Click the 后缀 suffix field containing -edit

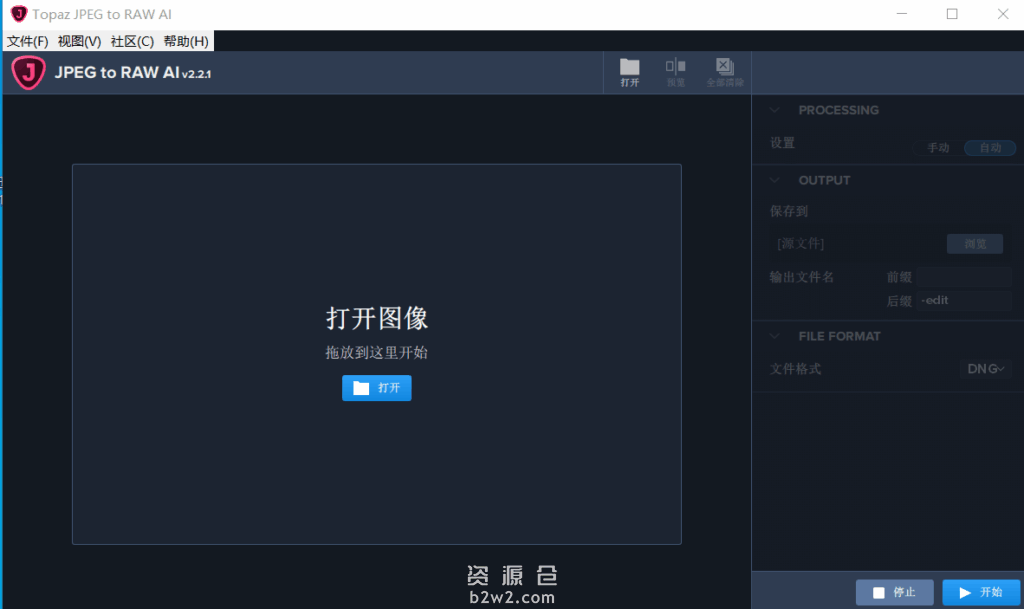pos(963,300)
